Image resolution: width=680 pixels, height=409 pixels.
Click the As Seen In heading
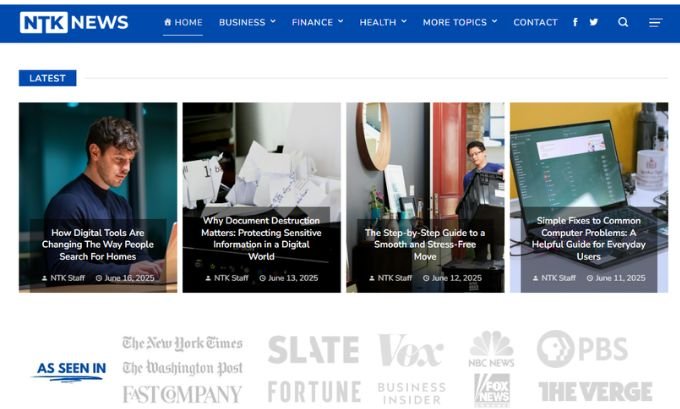tap(71, 370)
